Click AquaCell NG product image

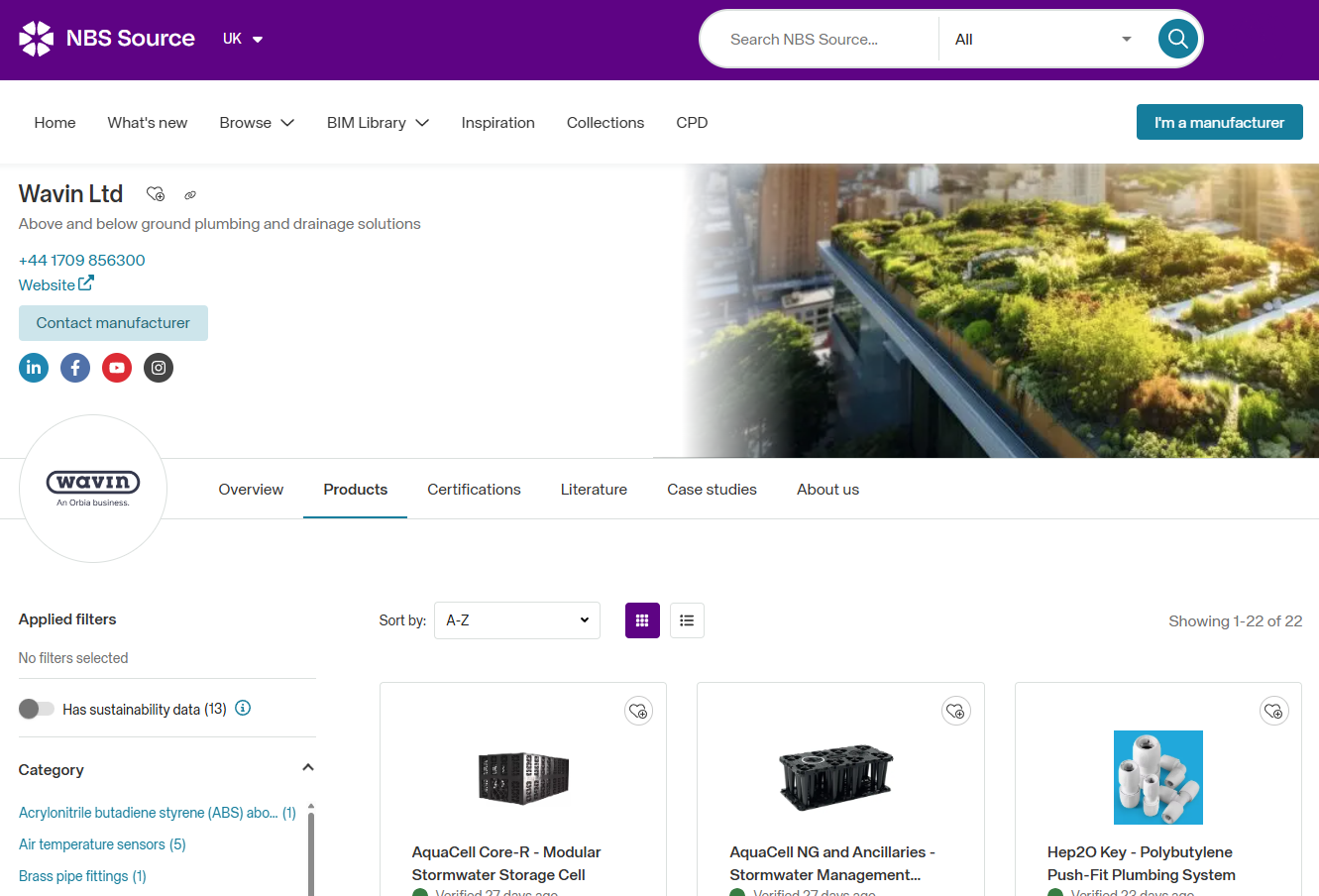pyautogui.click(x=835, y=778)
